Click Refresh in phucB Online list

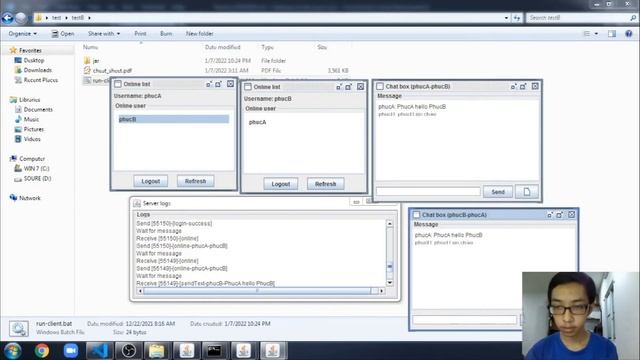325,184
